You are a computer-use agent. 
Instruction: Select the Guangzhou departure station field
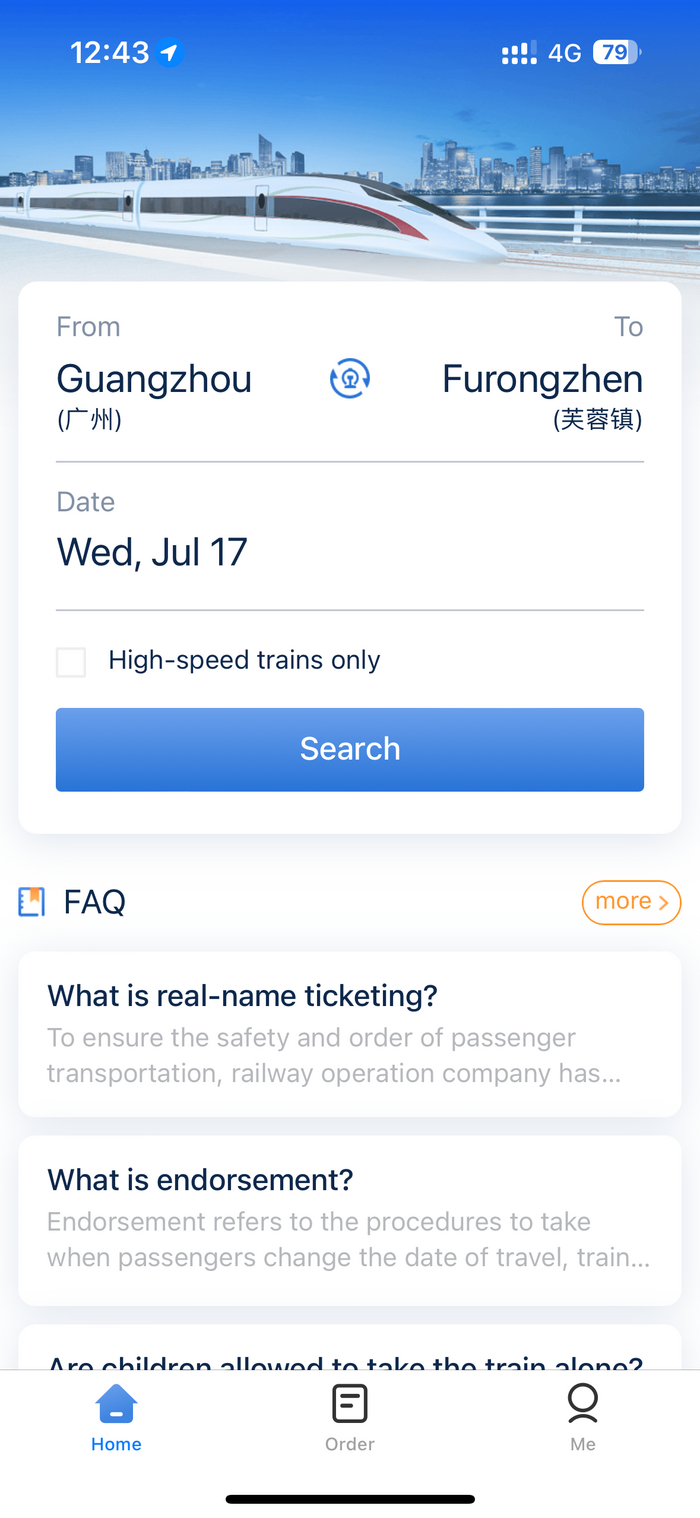(154, 394)
